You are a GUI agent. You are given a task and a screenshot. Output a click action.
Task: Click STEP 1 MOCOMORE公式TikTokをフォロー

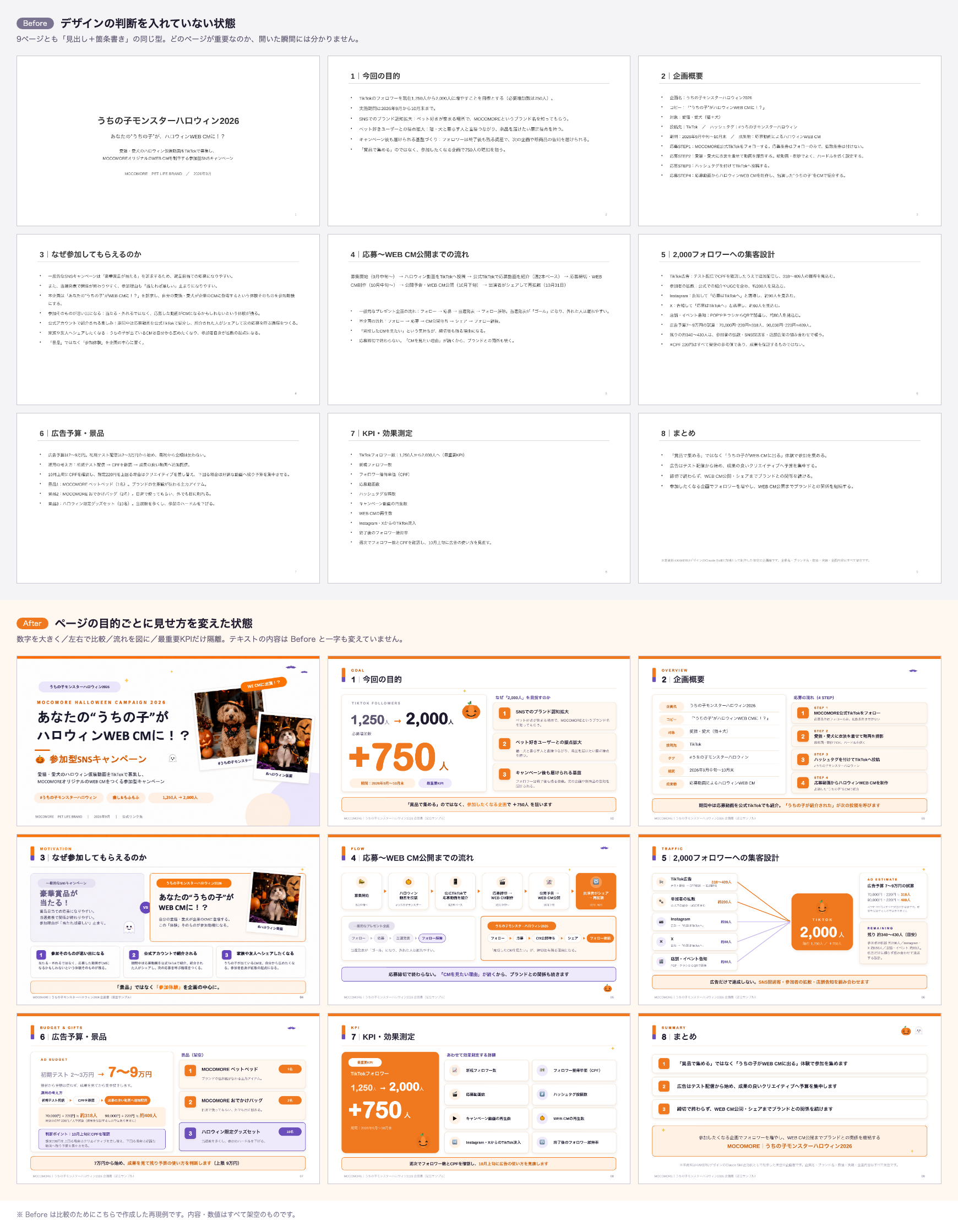859,713
